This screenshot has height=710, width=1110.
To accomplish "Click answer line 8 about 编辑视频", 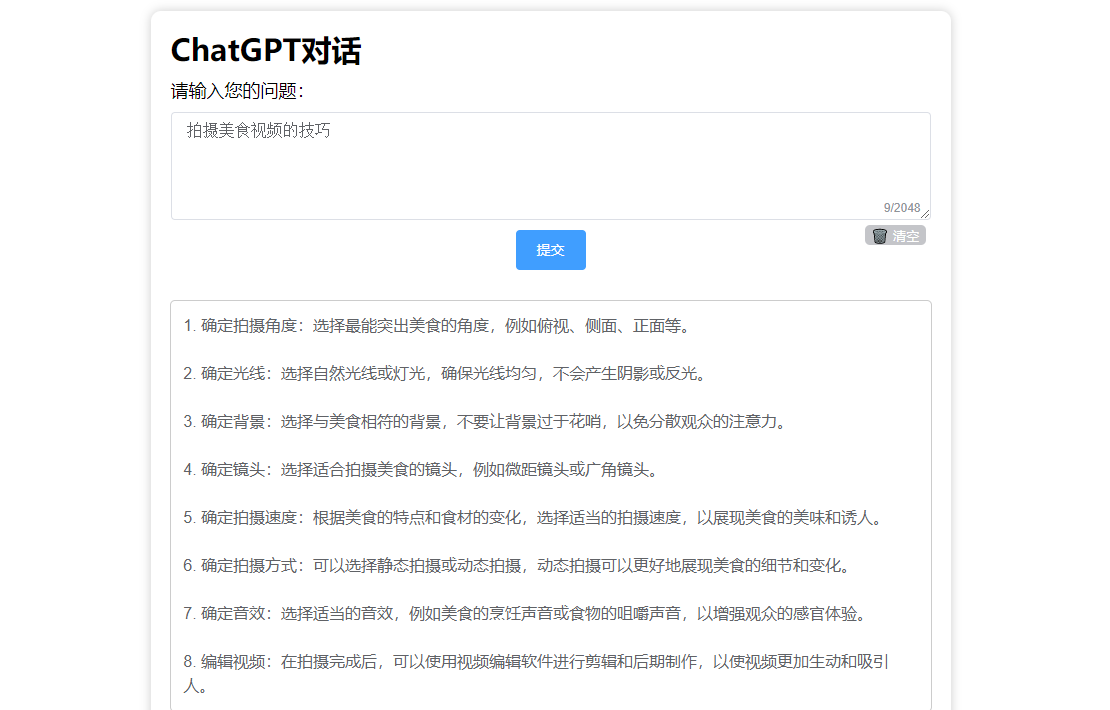I will 536,673.
